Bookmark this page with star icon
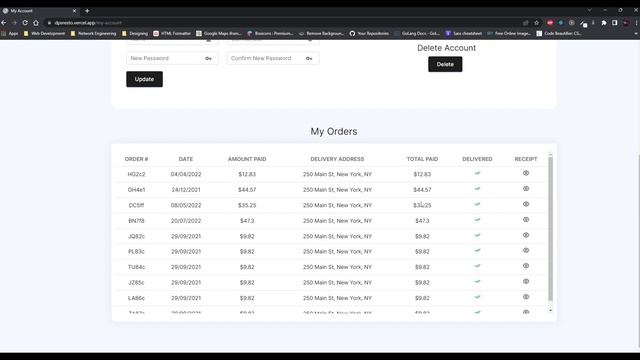 (536, 23)
